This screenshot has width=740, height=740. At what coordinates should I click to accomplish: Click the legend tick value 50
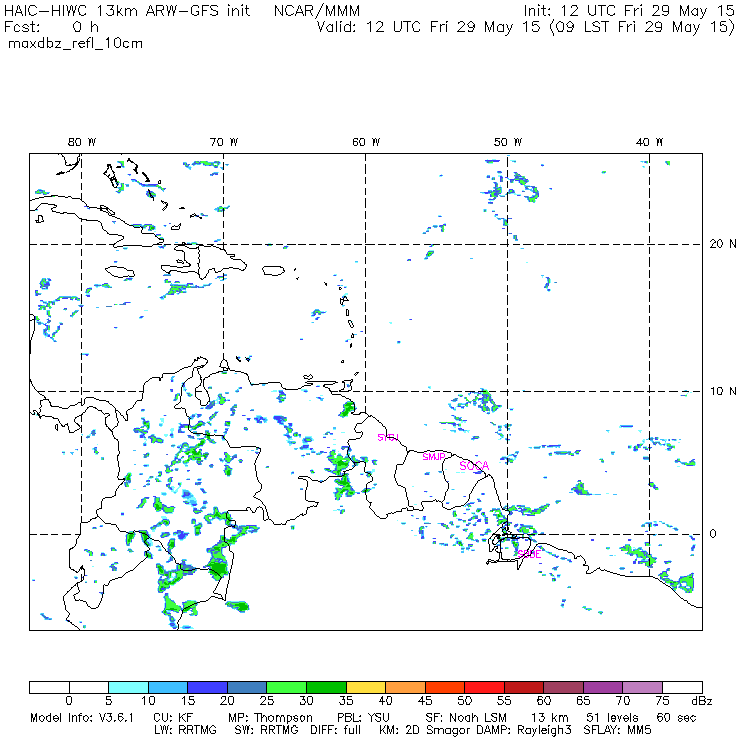[464, 701]
